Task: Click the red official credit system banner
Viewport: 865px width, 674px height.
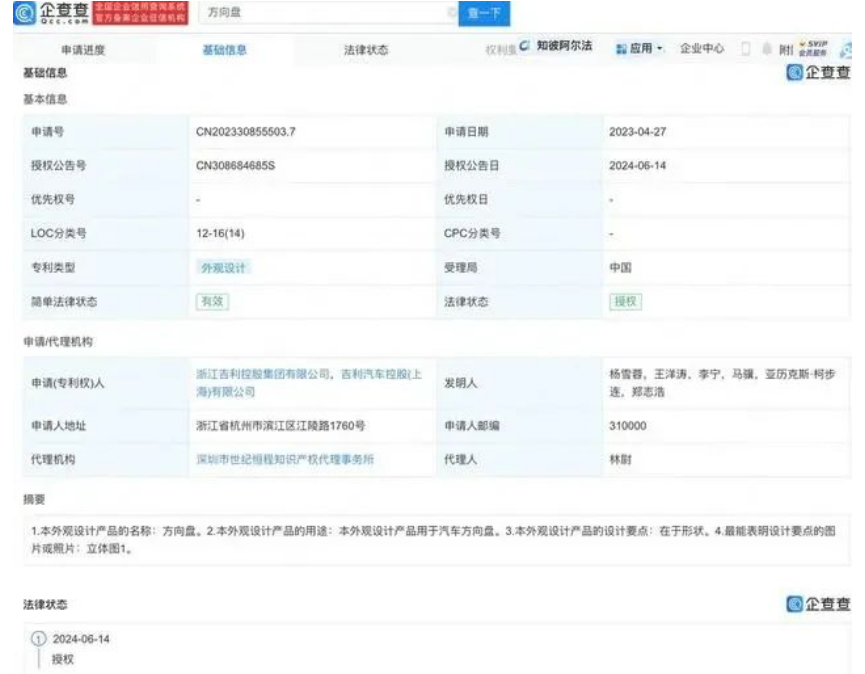Action: point(140,13)
